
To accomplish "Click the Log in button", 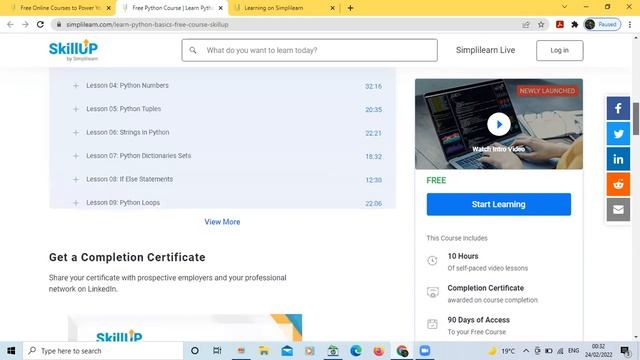I will [x=560, y=50].
